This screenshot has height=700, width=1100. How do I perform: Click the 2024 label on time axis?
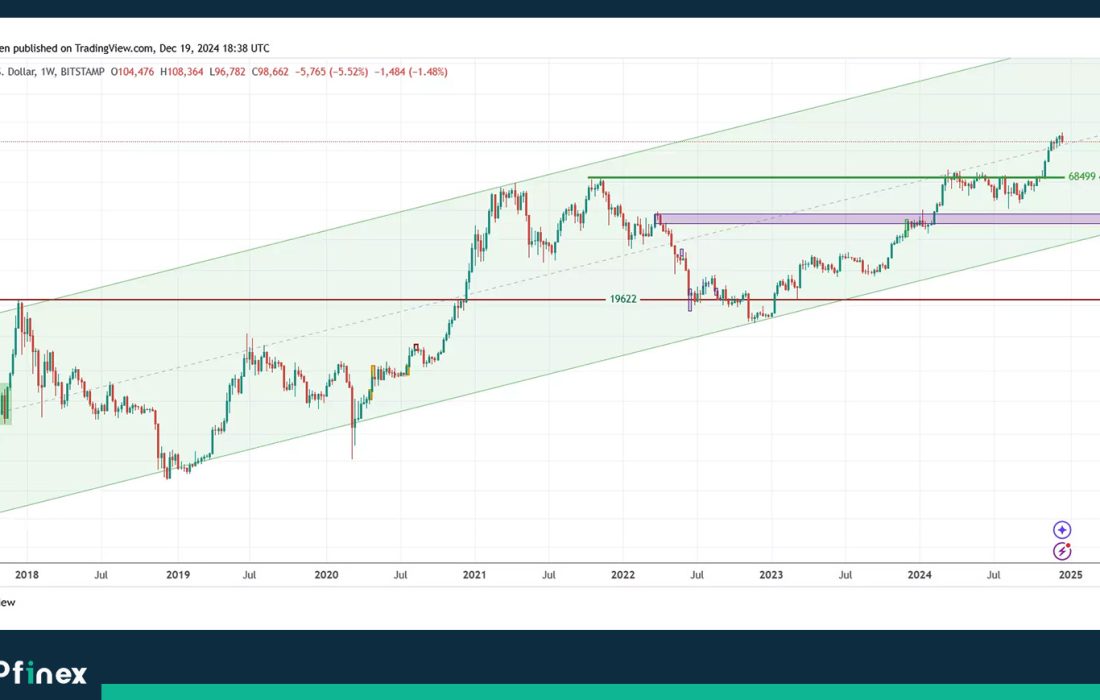pos(919,575)
